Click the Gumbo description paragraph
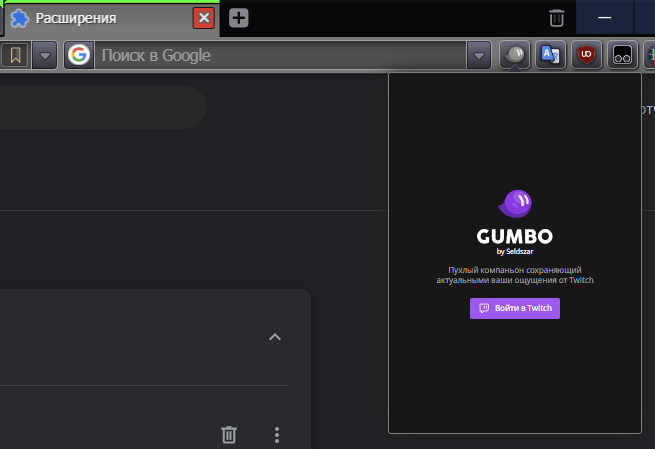 pos(515,275)
